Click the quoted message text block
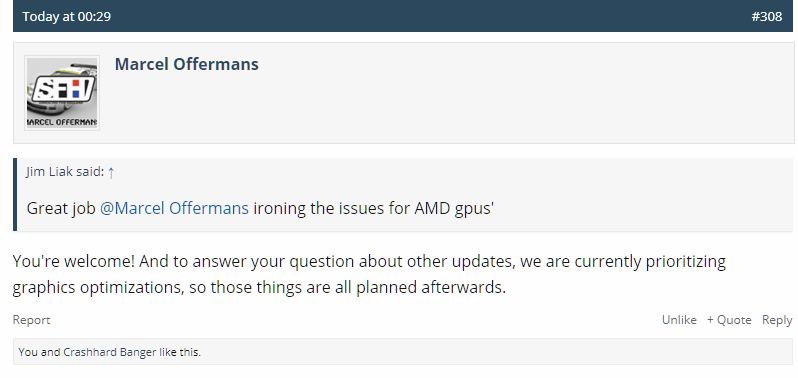Screen dimensions: 798x378 coord(261,209)
